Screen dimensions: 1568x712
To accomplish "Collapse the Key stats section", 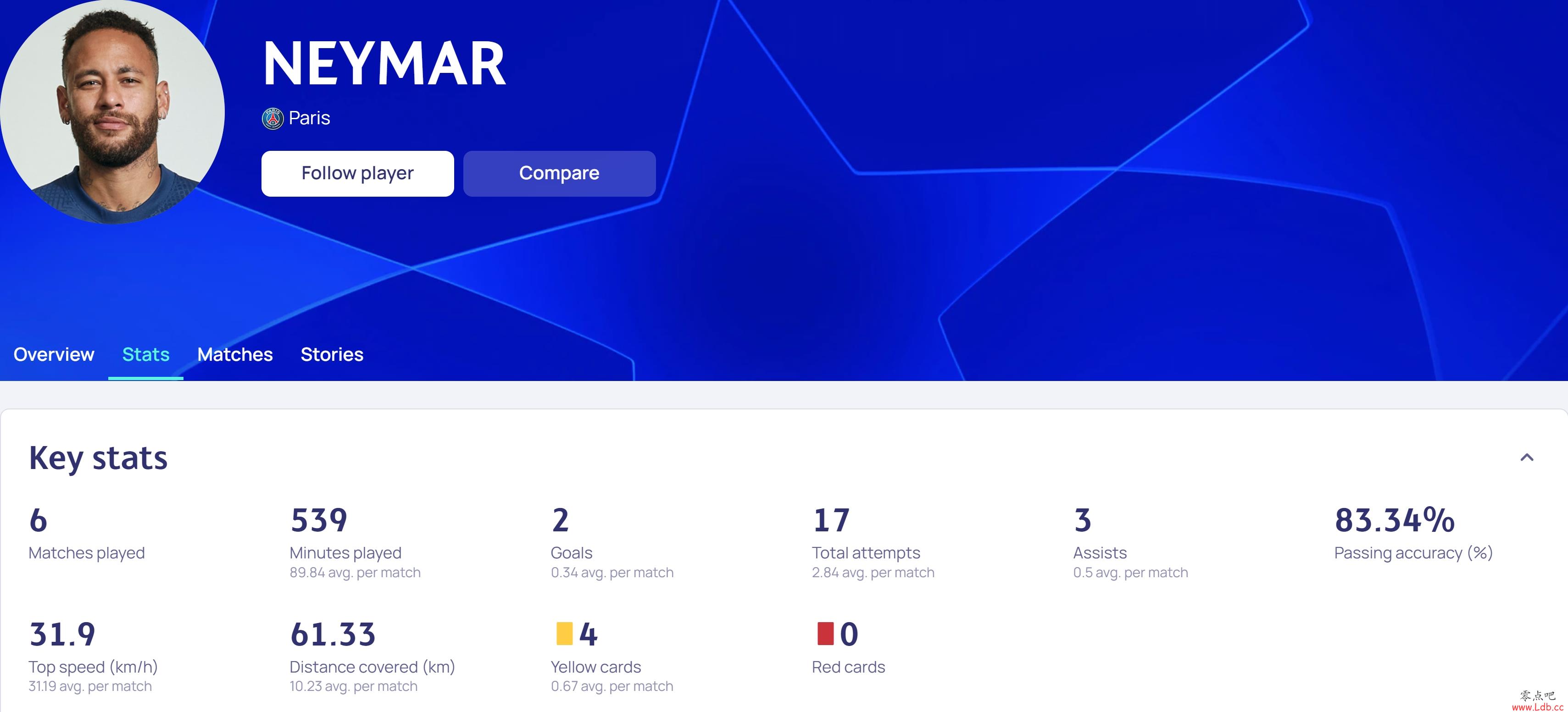I will [x=1527, y=458].
